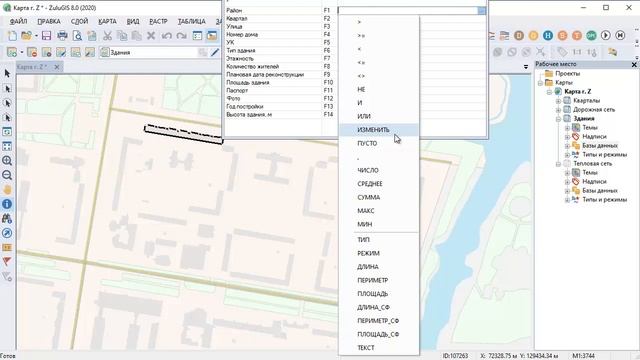Image resolution: width=640 pixels, height=360 pixels.
Task: Select the hand pan tool
Action: click(7, 190)
